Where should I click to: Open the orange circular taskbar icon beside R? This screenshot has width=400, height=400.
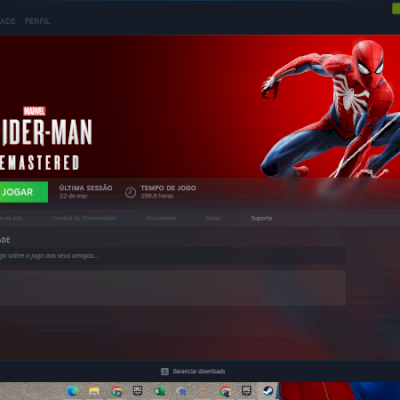[203, 391]
